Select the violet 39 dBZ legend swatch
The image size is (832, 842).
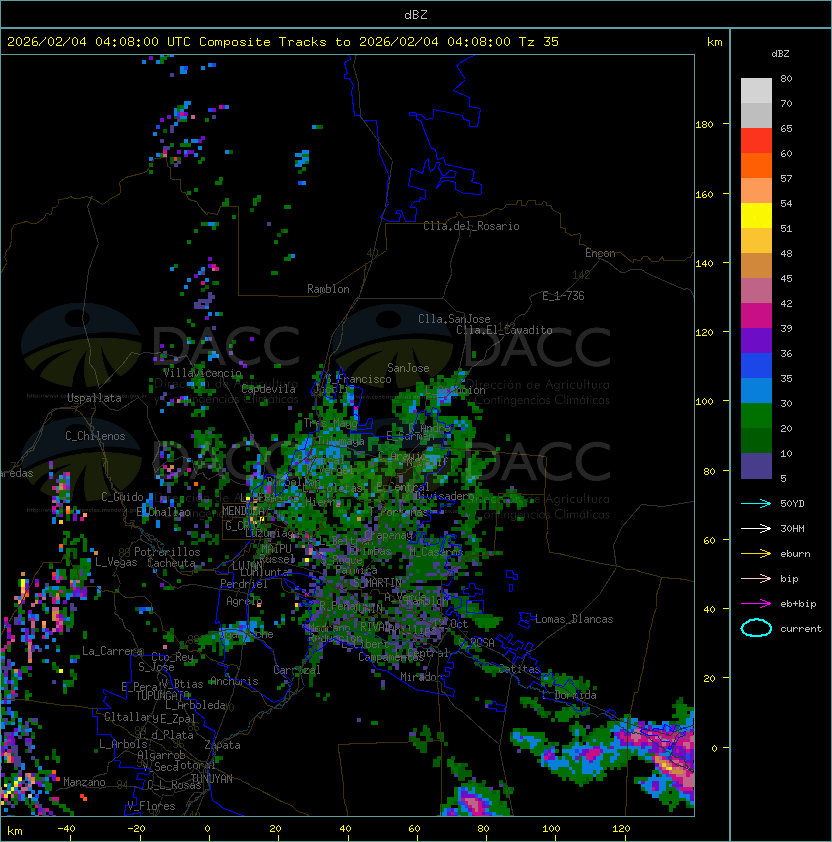[756, 340]
